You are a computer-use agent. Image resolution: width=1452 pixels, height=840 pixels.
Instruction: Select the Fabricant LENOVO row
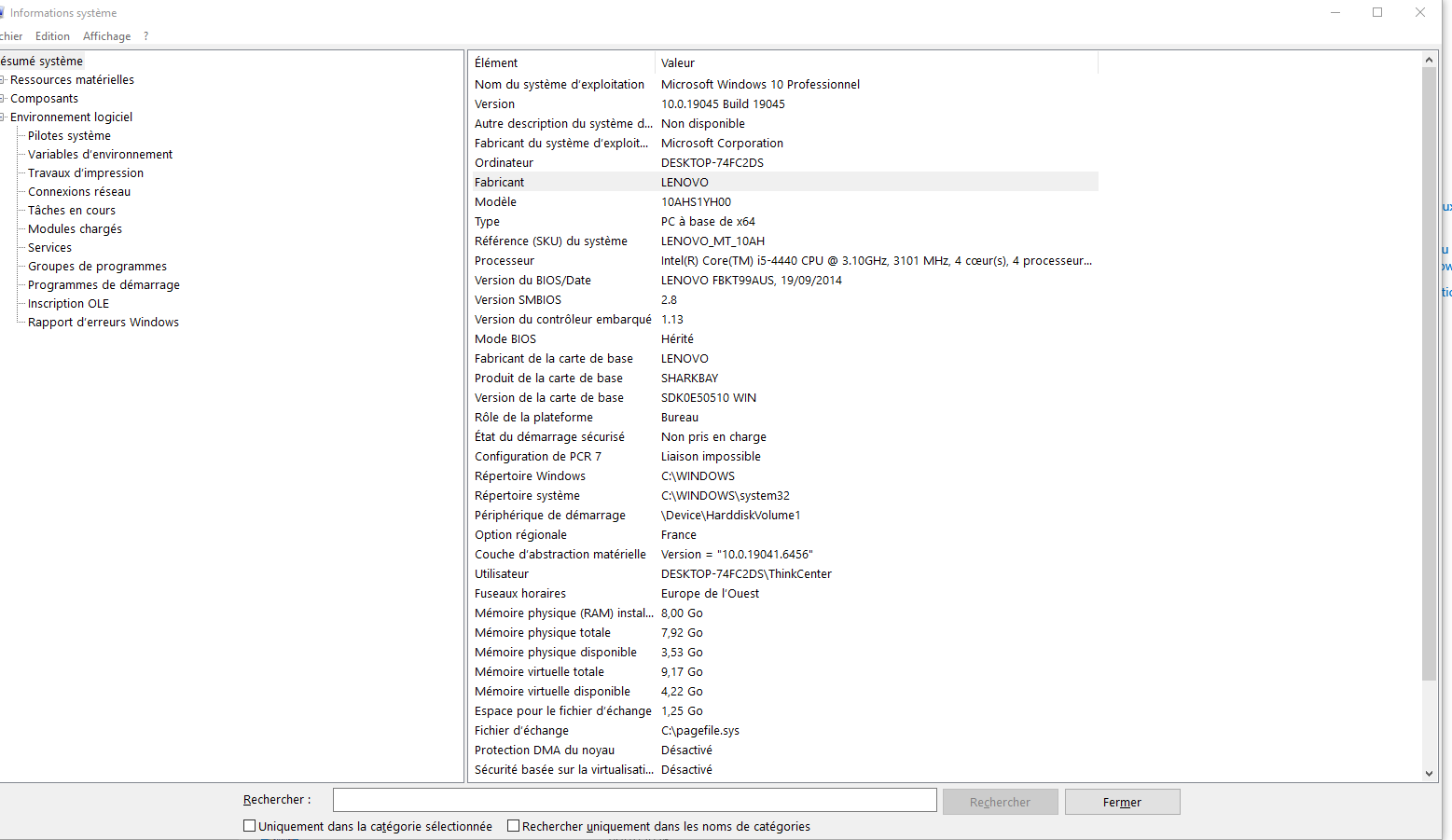(x=783, y=182)
